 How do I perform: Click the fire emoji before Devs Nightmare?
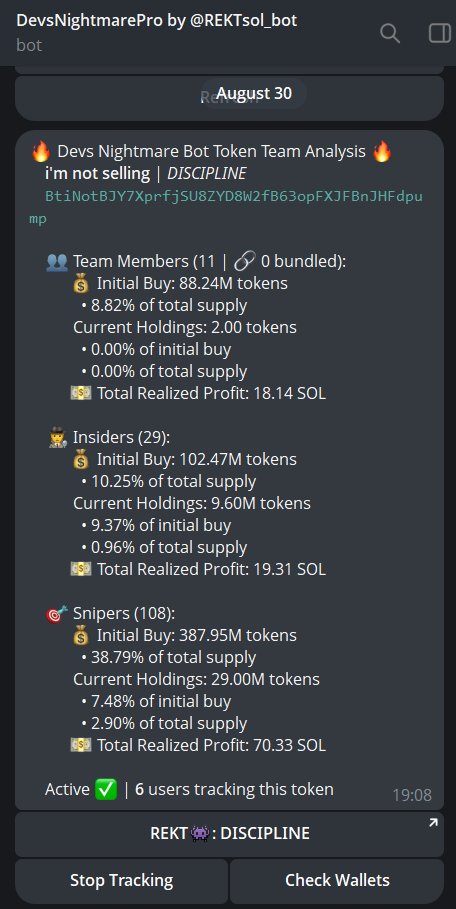41,152
